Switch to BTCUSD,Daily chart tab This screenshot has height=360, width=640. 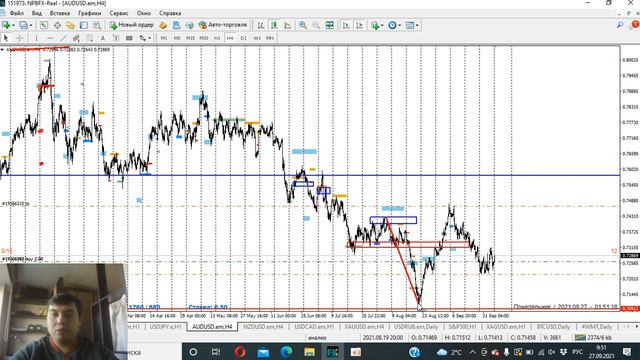[553, 327]
